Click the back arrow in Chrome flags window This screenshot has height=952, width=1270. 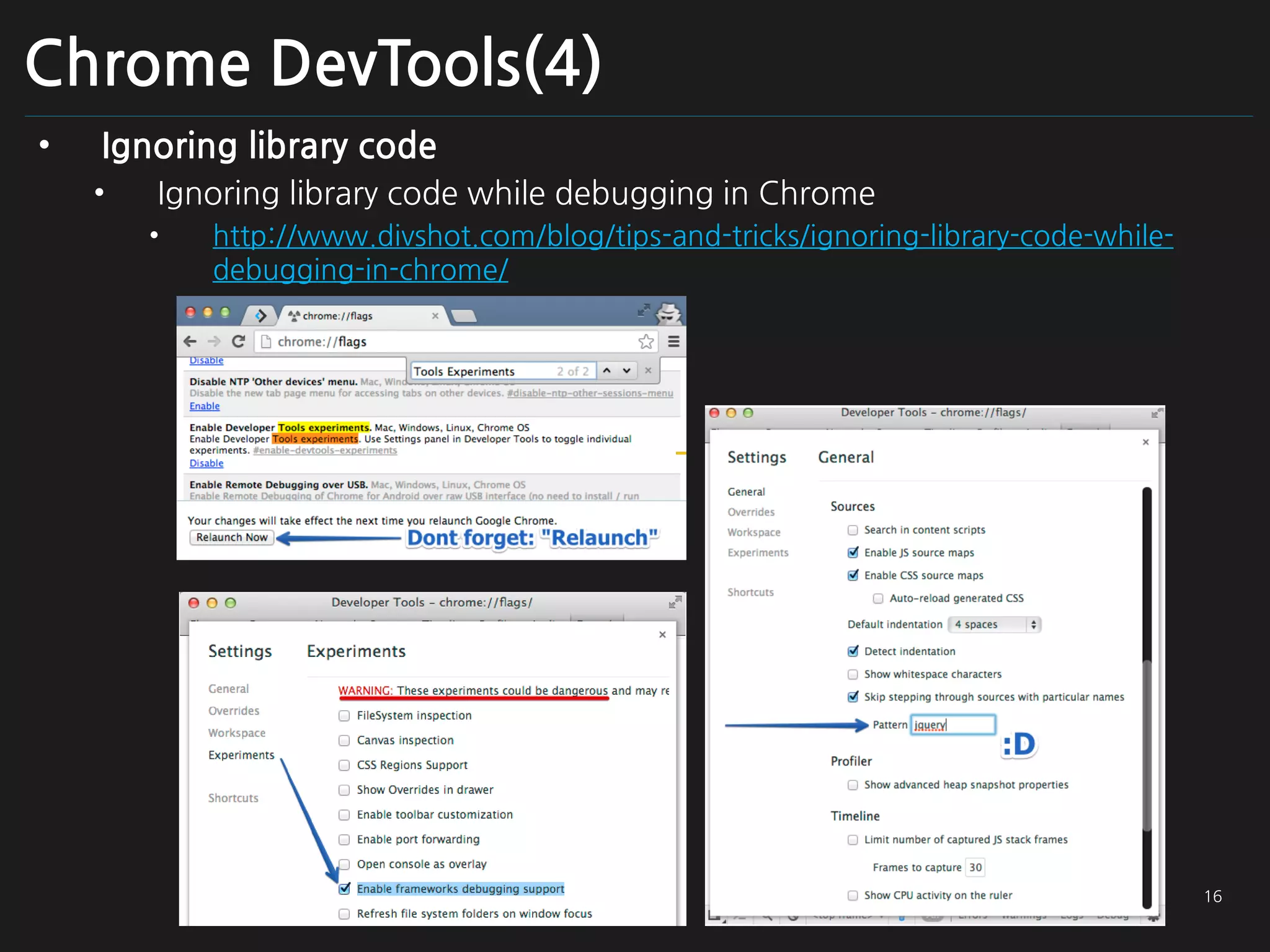(190, 341)
